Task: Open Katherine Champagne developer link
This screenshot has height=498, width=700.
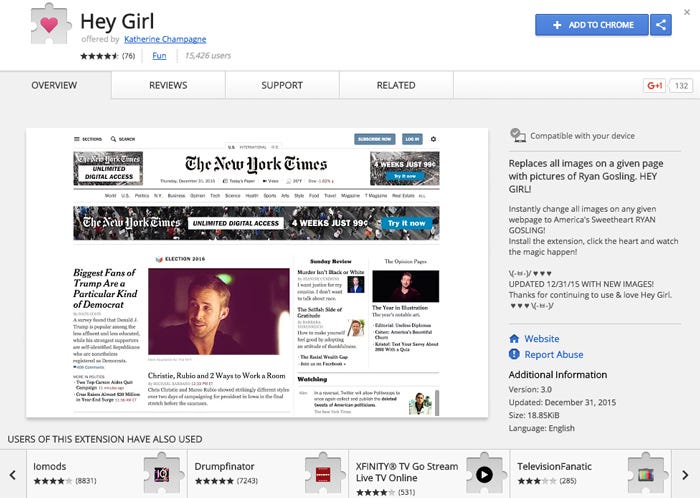Action: 165,39
